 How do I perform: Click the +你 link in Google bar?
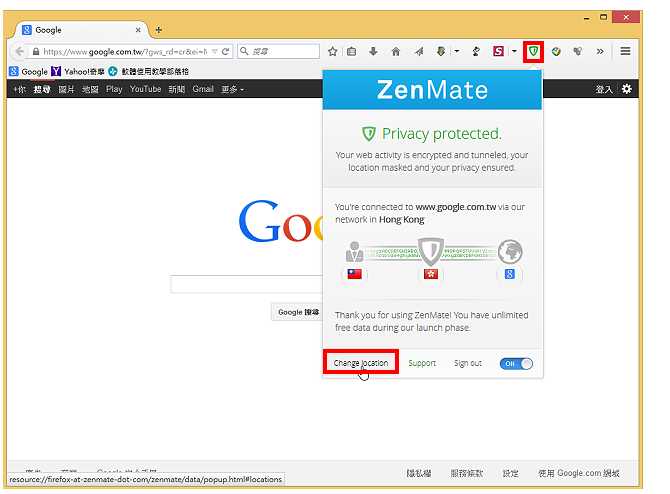tap(19, 89)
